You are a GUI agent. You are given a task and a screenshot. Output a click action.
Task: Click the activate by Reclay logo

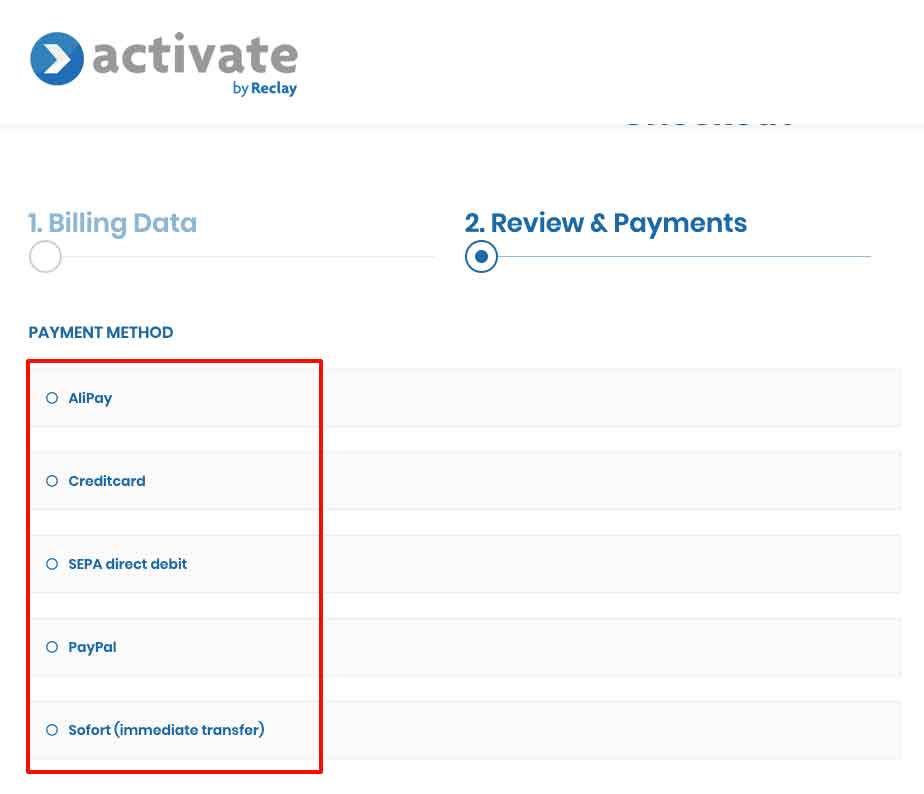click(164, 63)
